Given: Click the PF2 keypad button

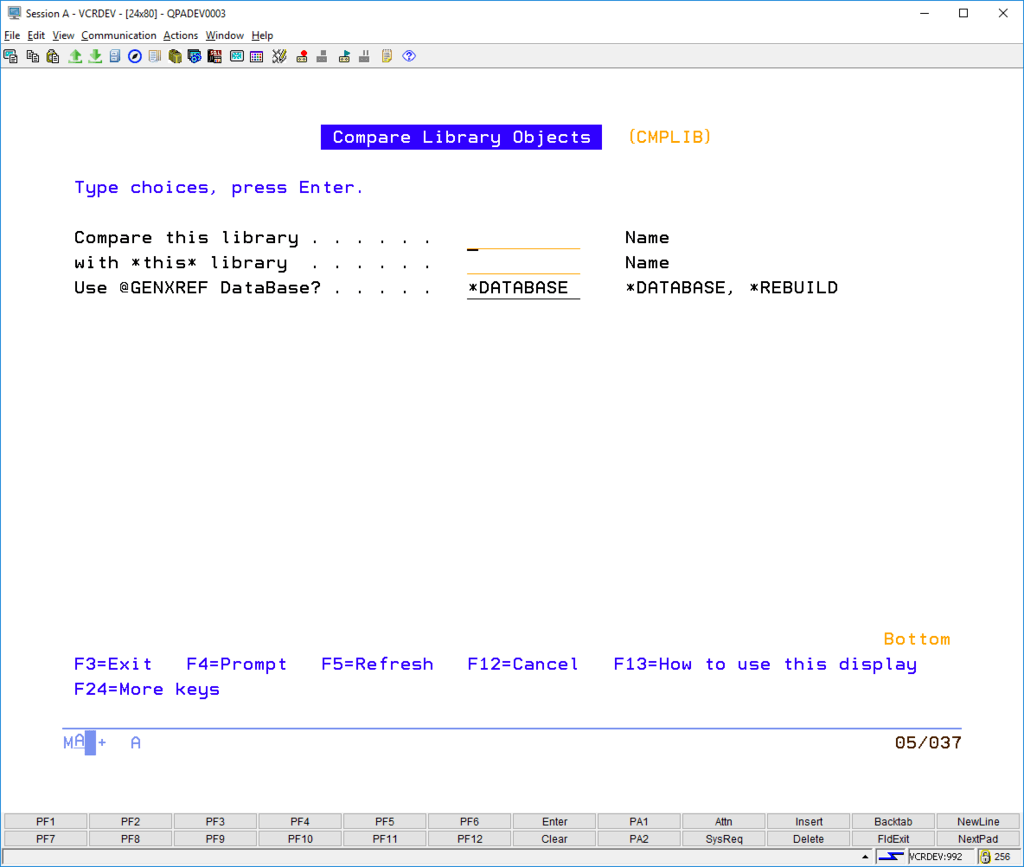Looking at the screenshot, I should (131, 821).
